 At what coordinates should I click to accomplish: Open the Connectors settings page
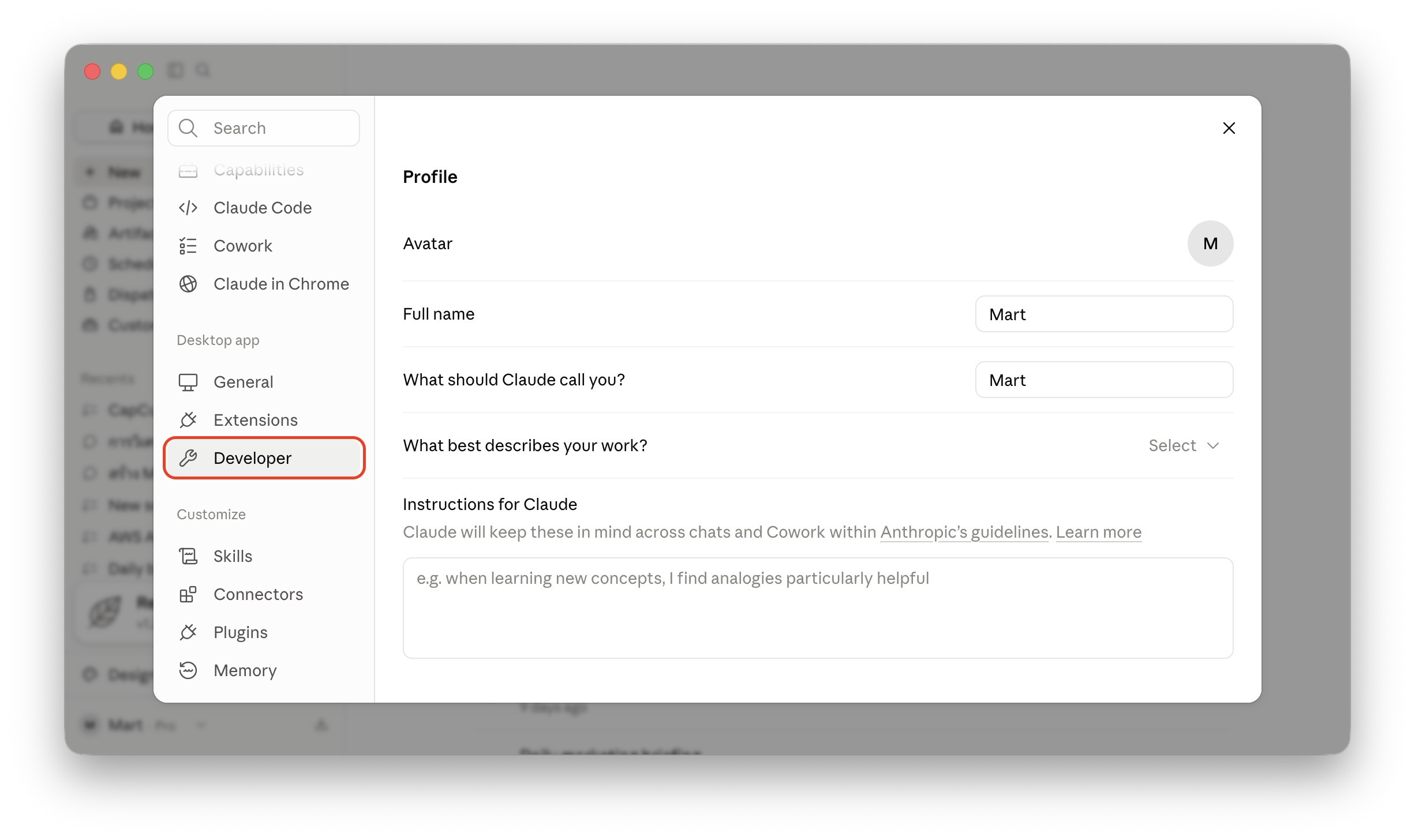[x=264, y=594]
